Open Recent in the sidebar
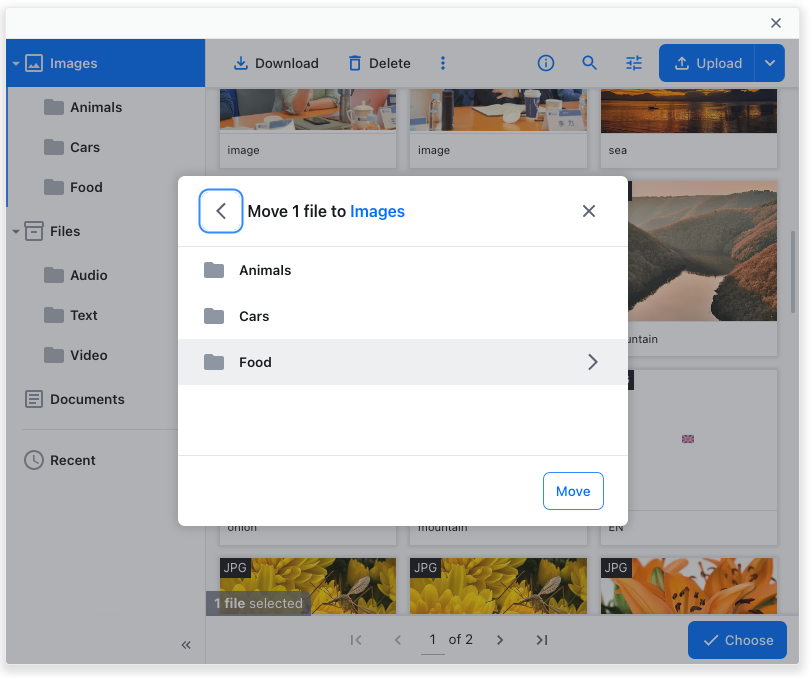810x678 pixels. [x=72, y=460]
